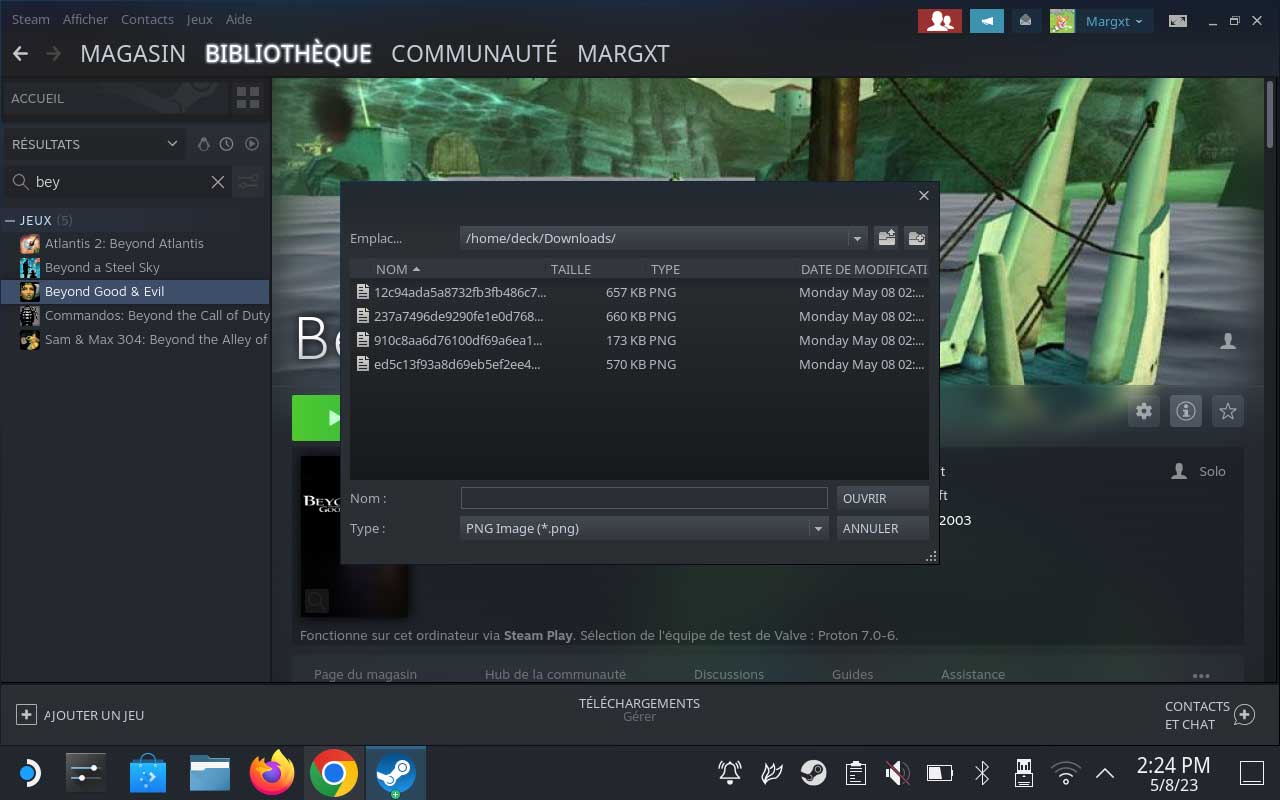Click the OUVRIR button
This screenshot has width=1280, height=800.
(882, 498)
